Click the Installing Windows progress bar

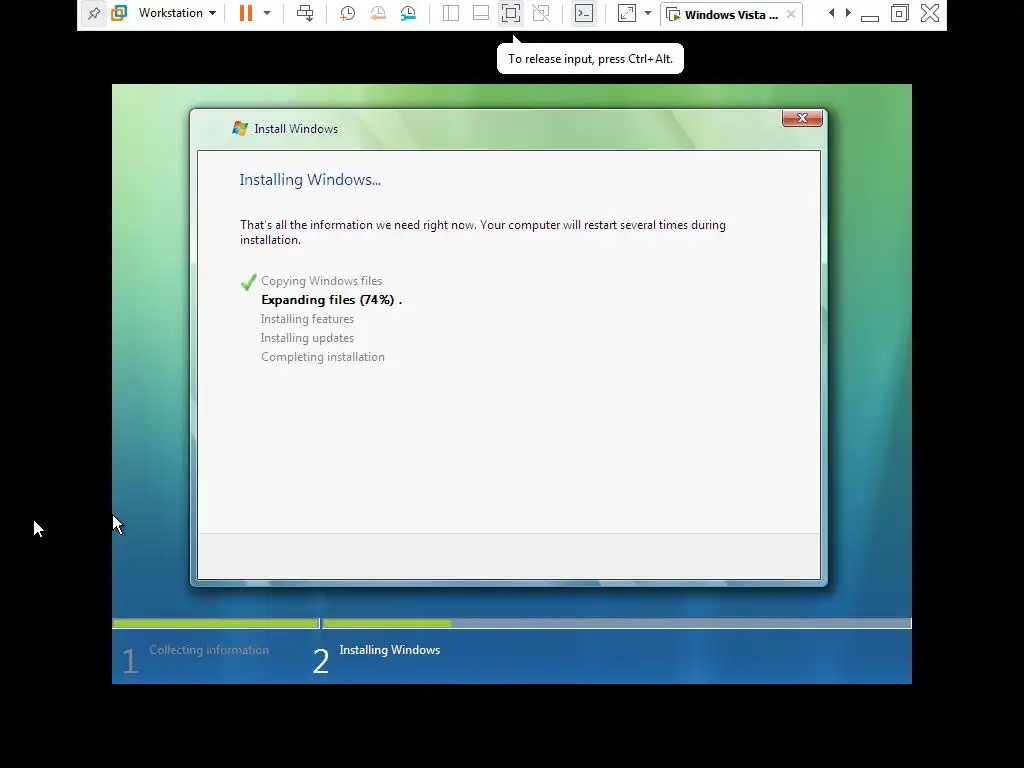point(616,624)
